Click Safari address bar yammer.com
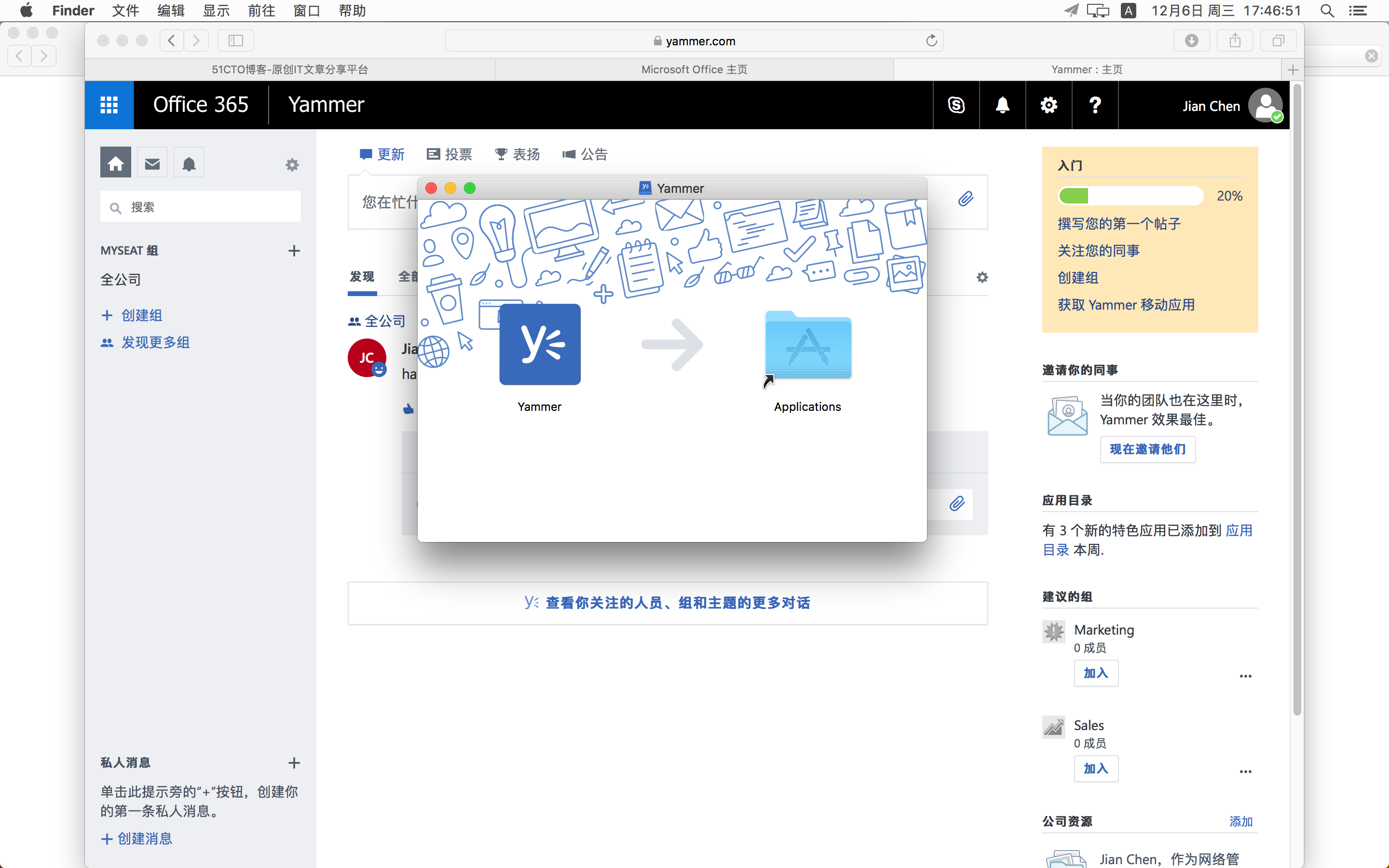The width and height of the screenshot is (1389, 868). [694, 41]
